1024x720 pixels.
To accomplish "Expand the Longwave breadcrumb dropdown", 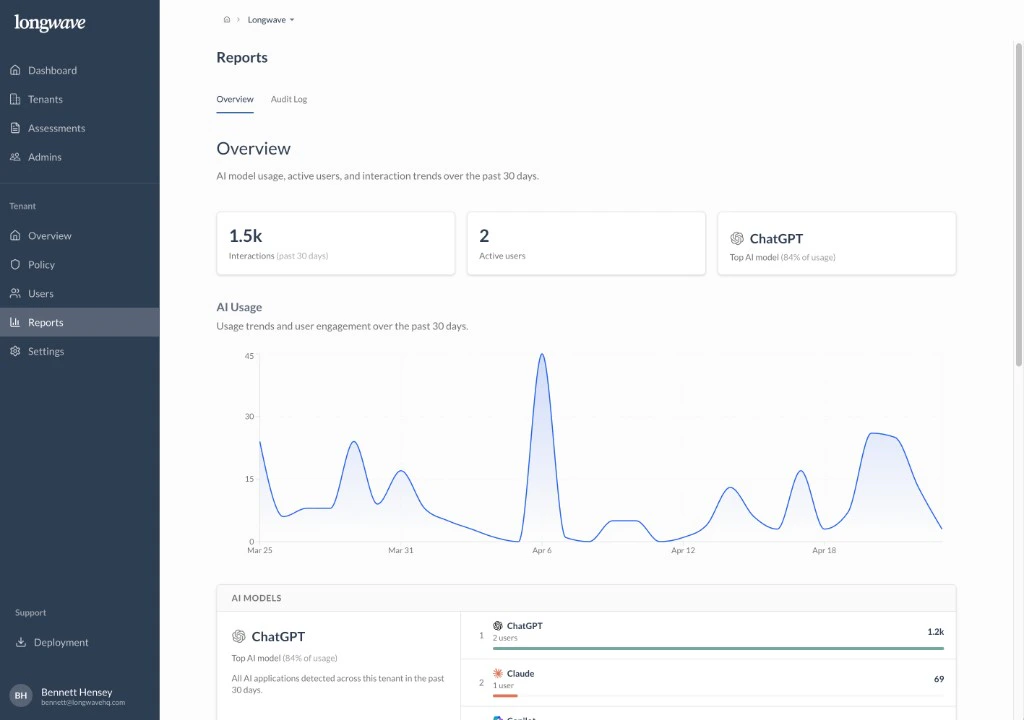I will (x=270, y=19).
